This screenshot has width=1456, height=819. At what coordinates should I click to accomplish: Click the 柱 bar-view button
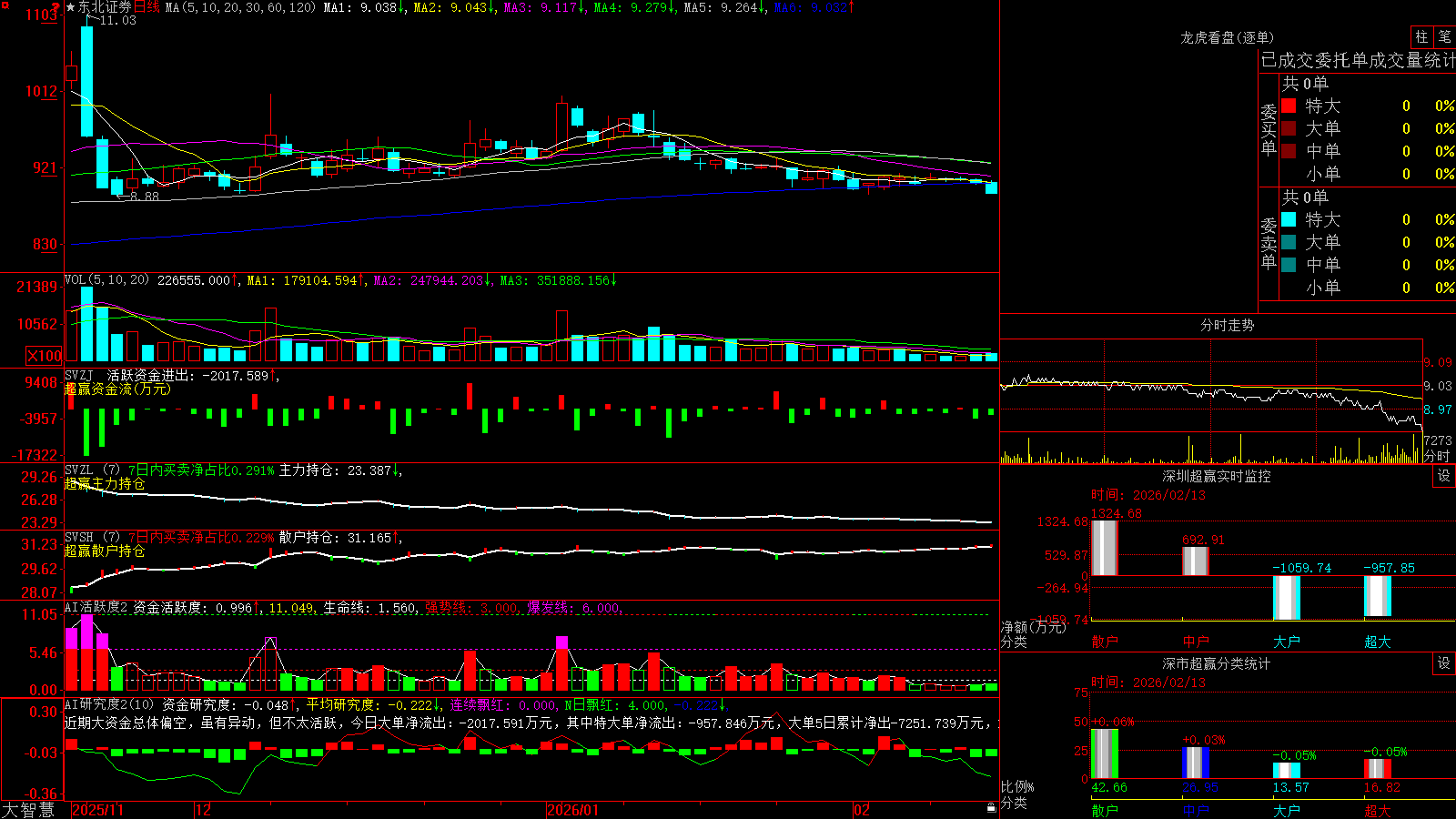click(x=1421, y=37)
